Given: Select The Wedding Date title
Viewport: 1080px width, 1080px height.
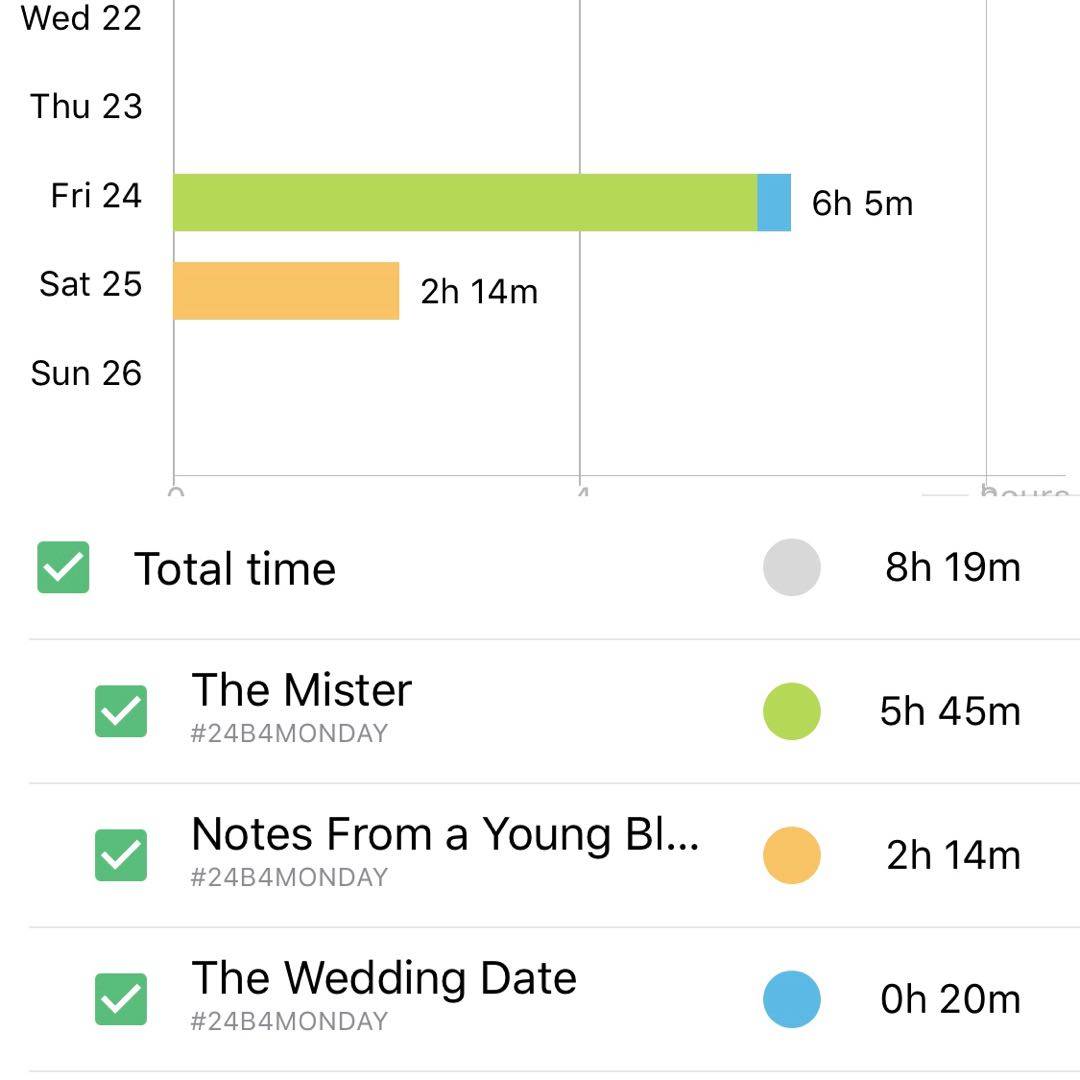Looking at the screenshot, I should tap(383, 978).
